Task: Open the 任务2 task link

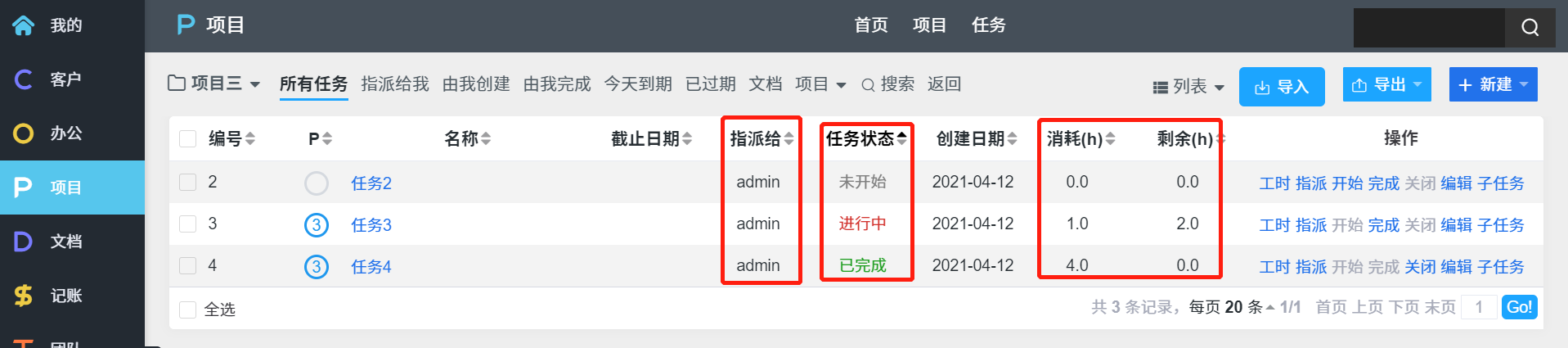Action: [371, 183]
